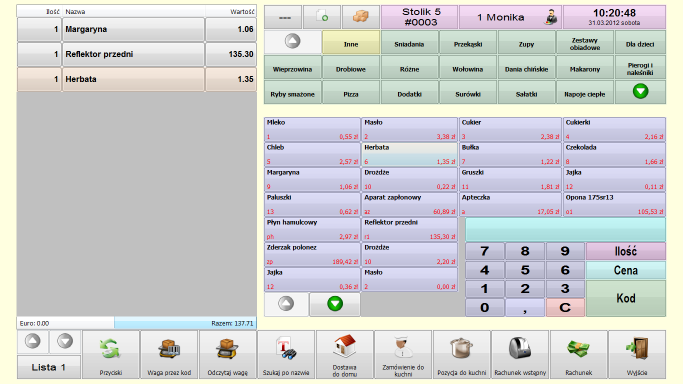683x384 pixels.
Task: Collapse categories with grey up arrow
Action: click(x=292, y=42)
